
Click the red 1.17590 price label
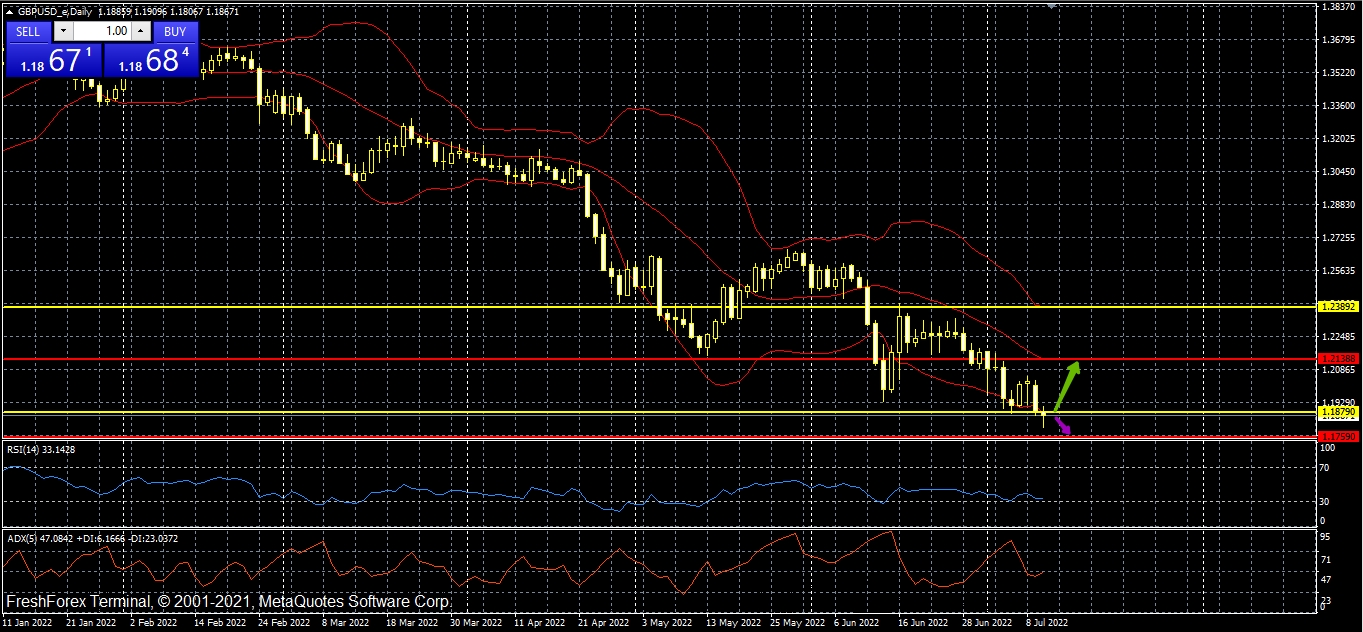coord(1337,436)
